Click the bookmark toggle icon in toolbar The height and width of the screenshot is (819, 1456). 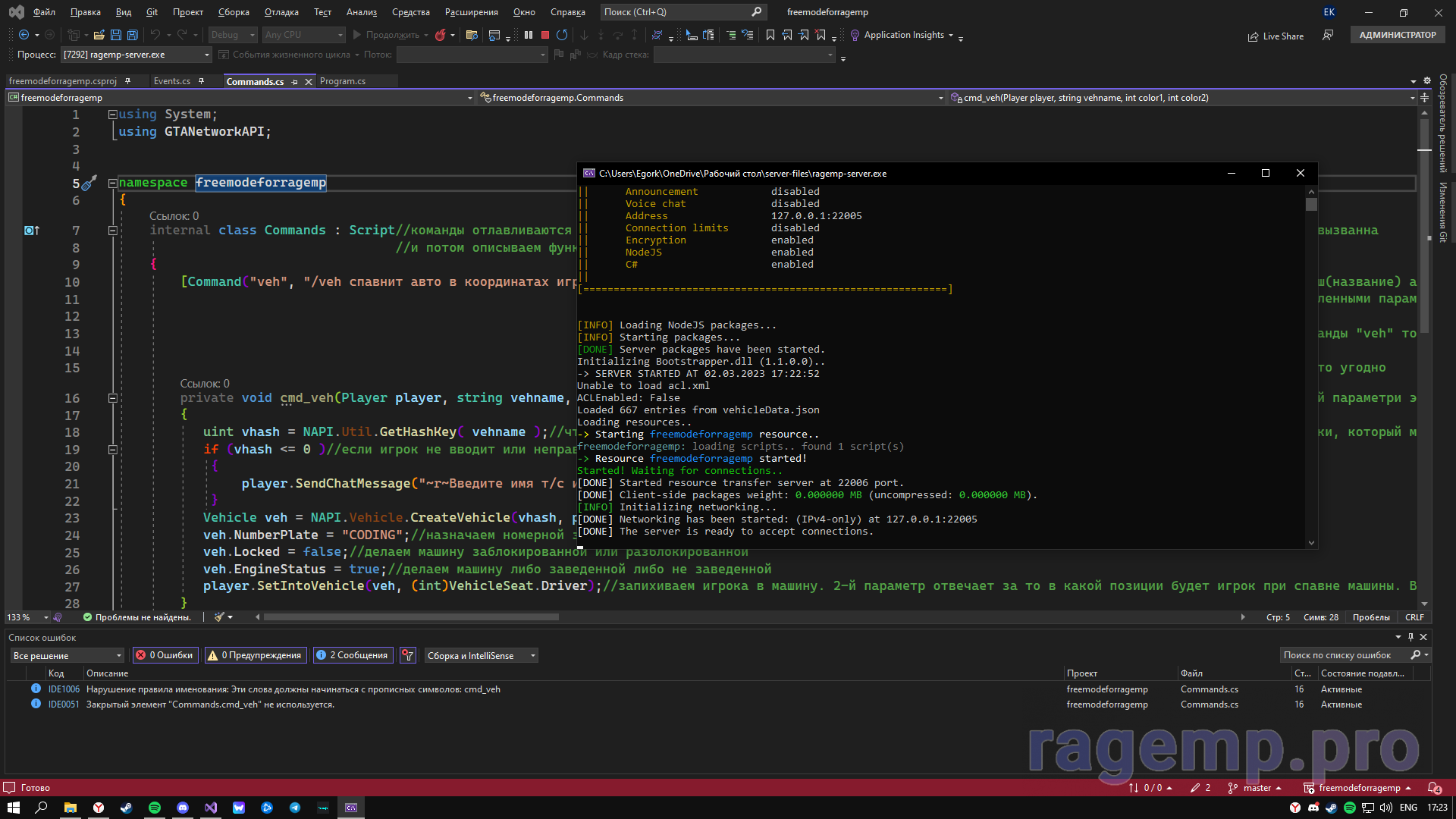pyautogui.click(x=770, y=35)
